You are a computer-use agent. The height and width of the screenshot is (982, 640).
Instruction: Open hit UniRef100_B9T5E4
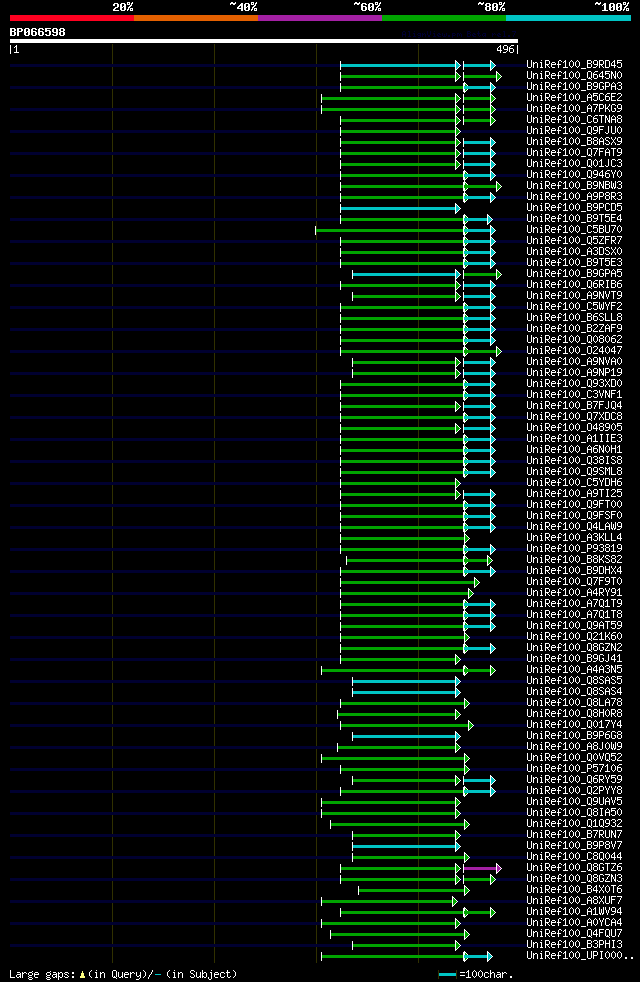pyautogui.click(x=574, y=219)
